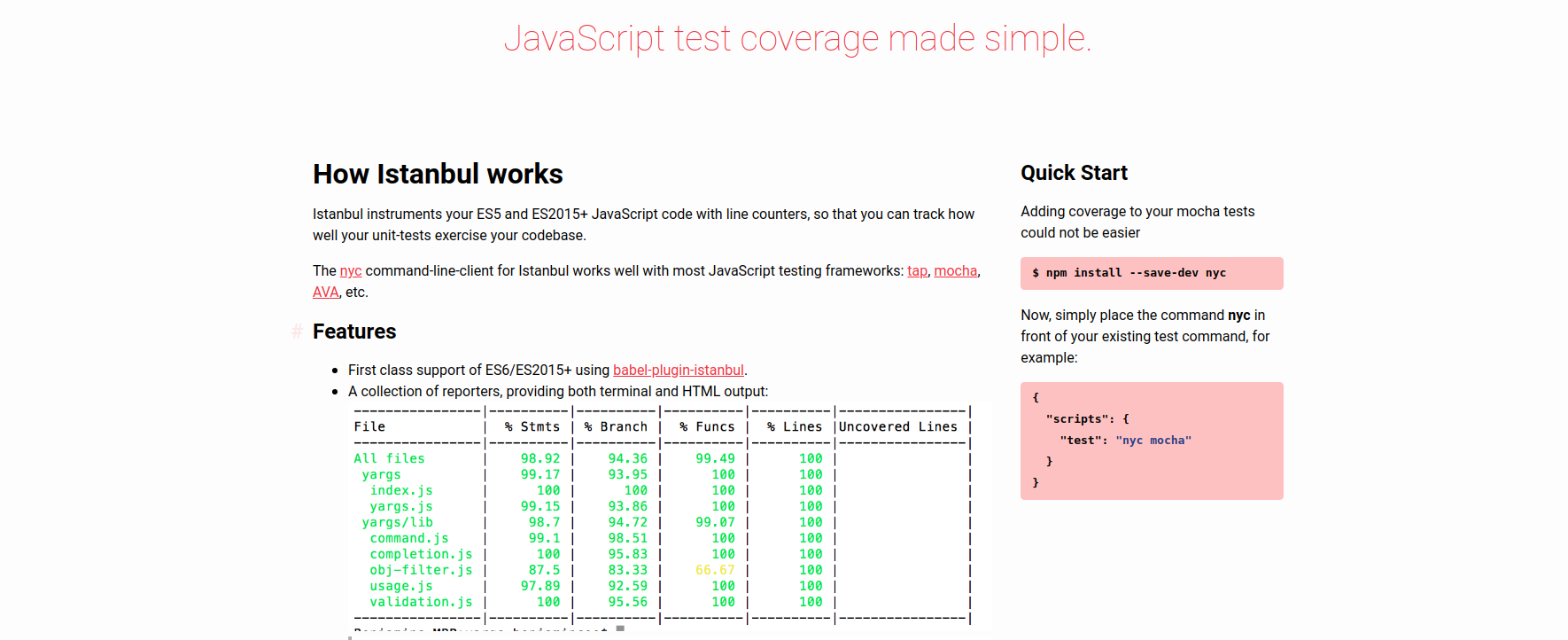Click the npm install --save-dev nyc code block
1568x640 pixels.
pyautogui.click(x=1152, y=273)
